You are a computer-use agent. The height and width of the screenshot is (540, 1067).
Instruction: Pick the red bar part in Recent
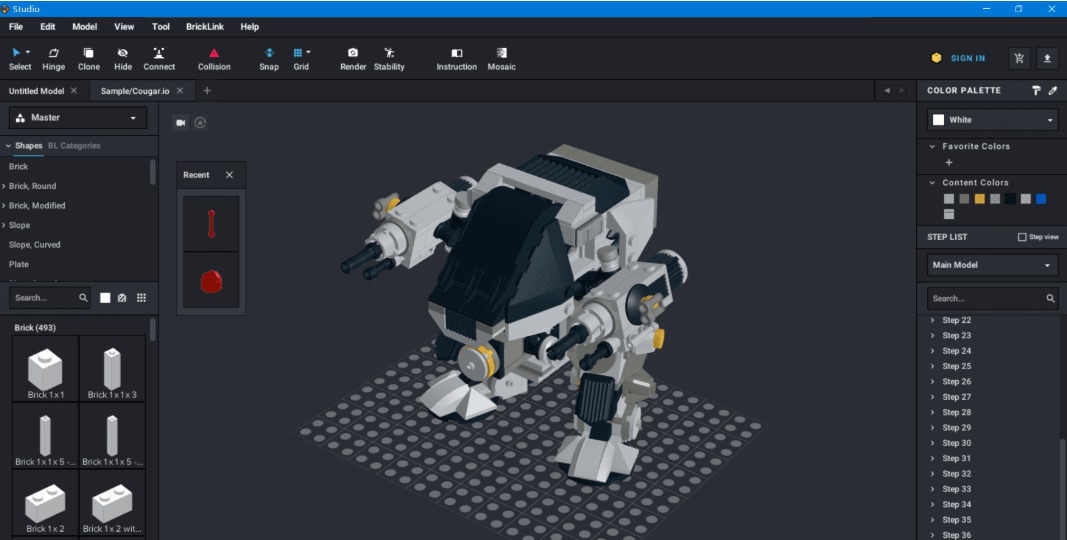pos(211,224)
